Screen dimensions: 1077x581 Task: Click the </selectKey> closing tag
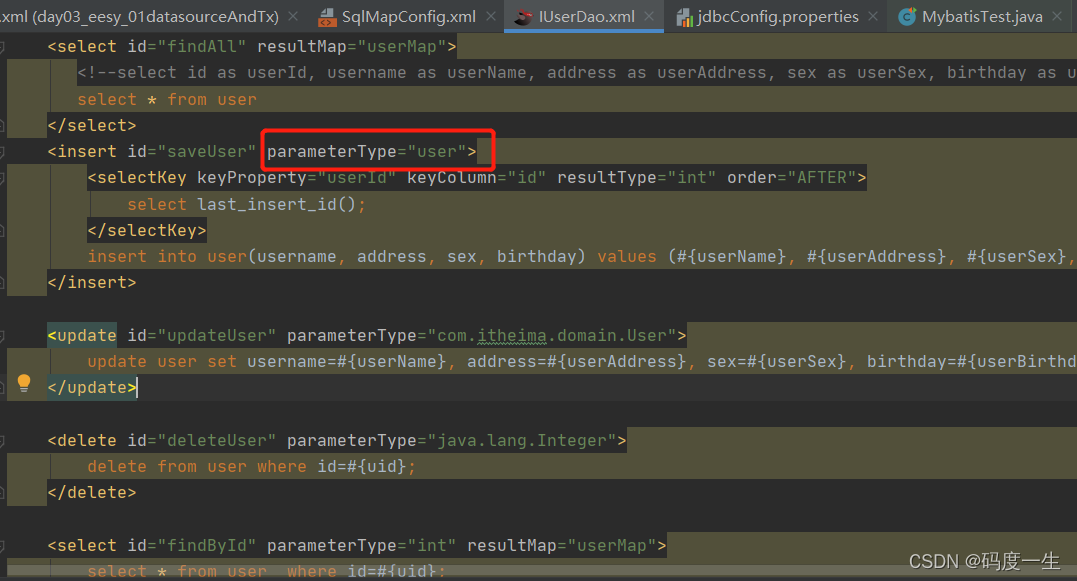(147, 231)
